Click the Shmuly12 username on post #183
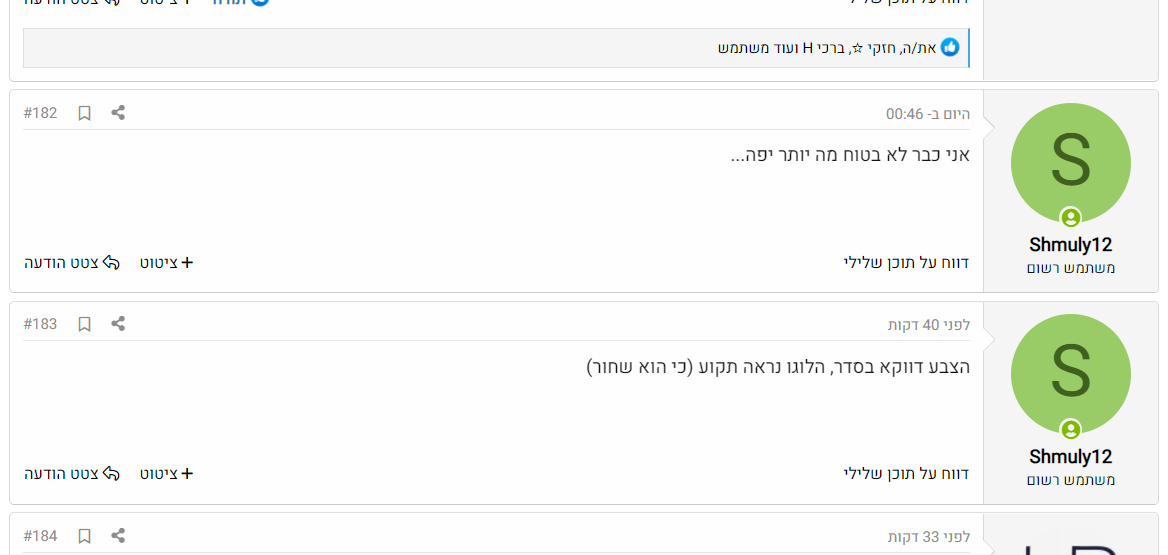This screenshot has height=555, width=1168. [x=1070, y=457]
